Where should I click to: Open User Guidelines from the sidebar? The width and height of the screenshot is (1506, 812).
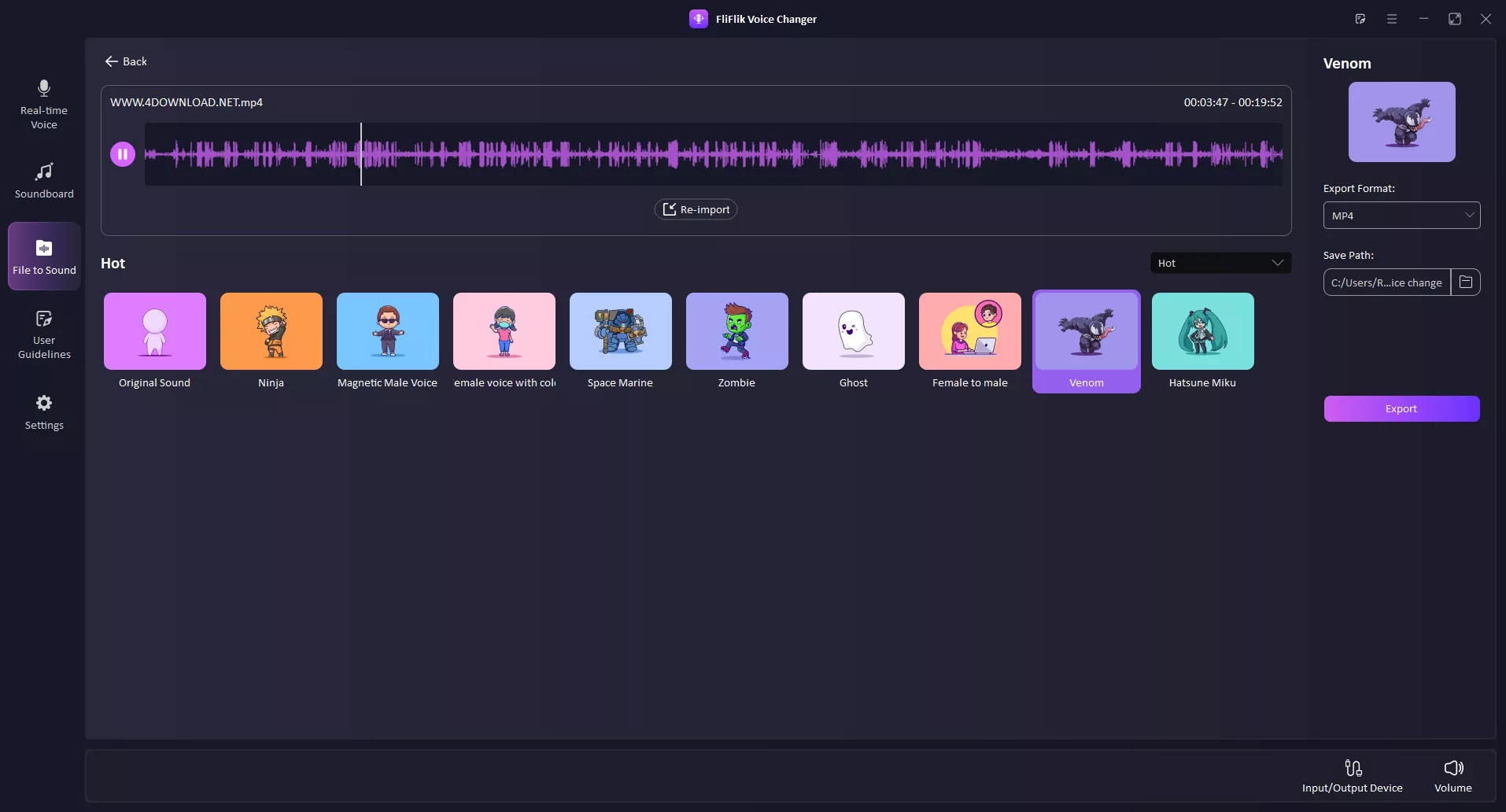coord(43,334)
